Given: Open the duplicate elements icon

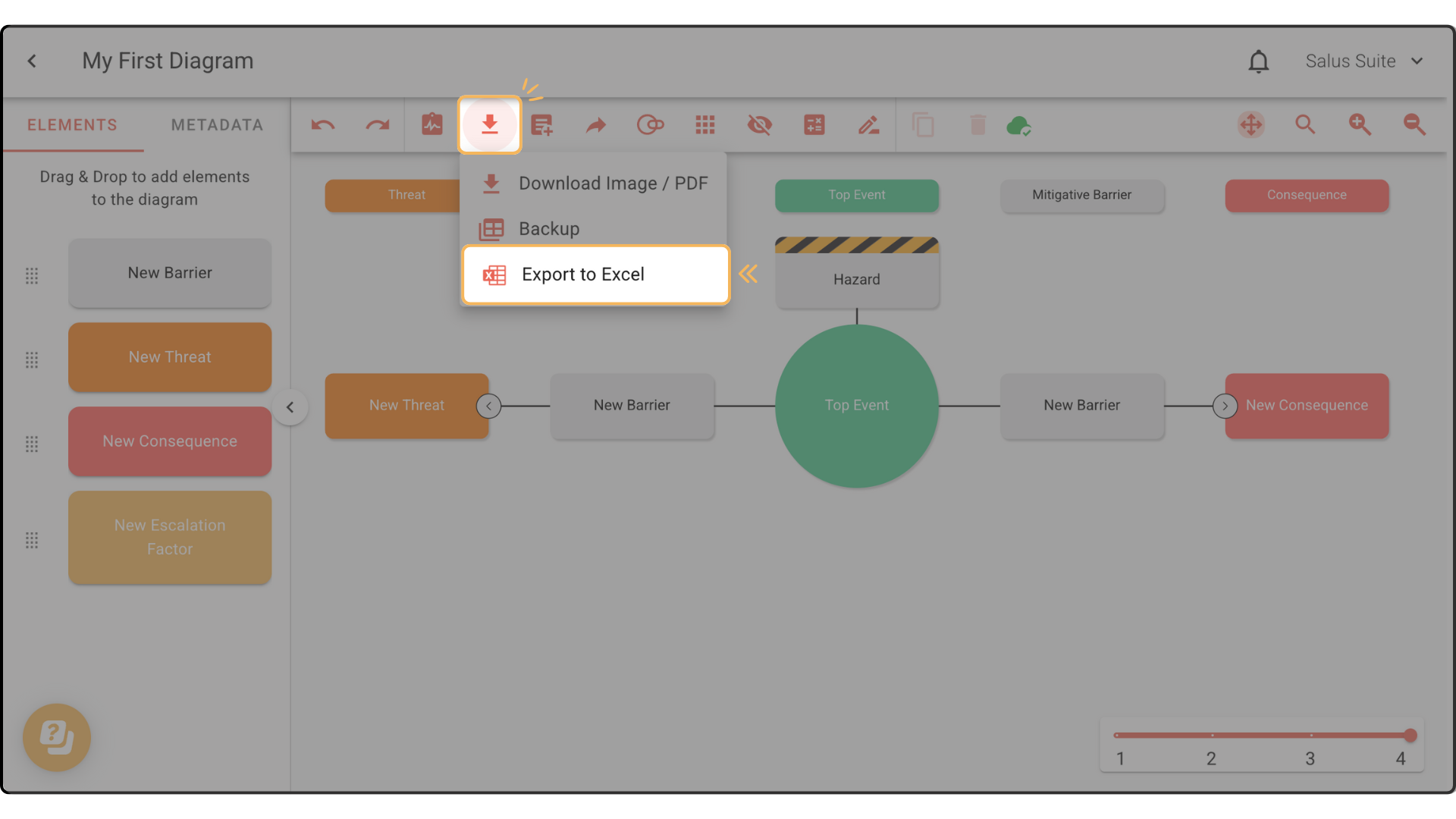Looking at the screenshot, I should [924, 125].
